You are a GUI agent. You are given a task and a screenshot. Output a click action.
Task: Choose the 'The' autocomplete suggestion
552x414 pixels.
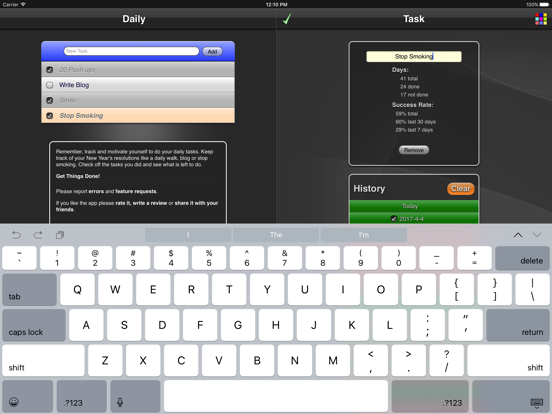click(x=276, y=235)
